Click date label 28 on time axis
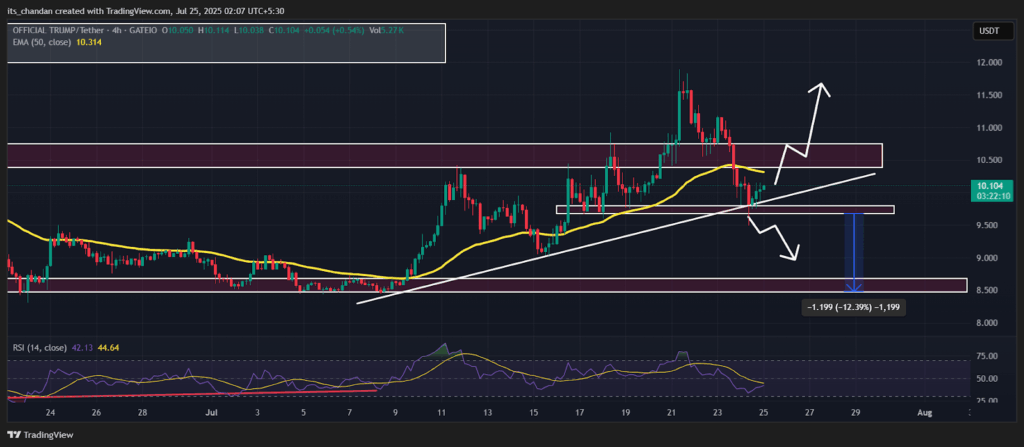 pos(142,413)
